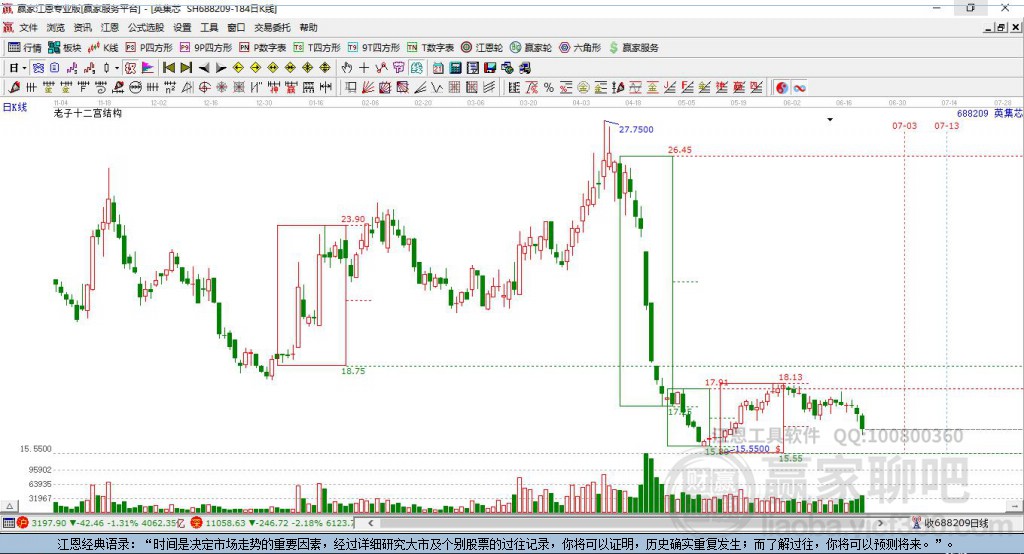1024x554 pixels.
Task: Open the 交易委托 menu
Action: [x=272, y=27]
